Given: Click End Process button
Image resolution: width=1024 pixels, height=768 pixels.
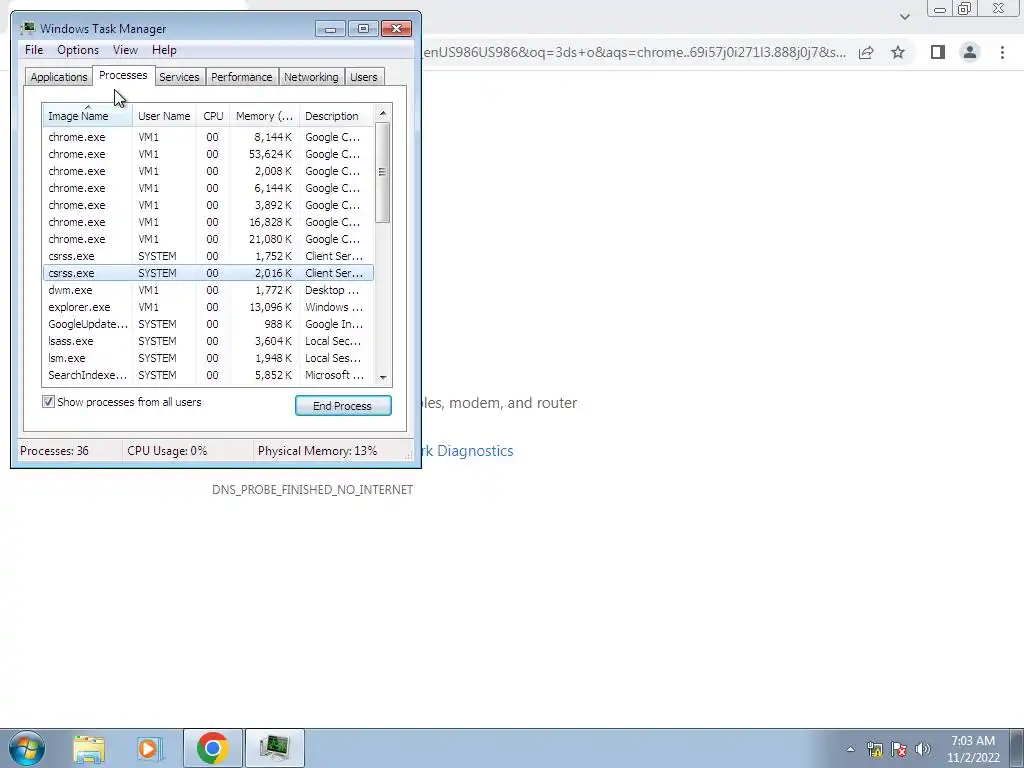Looking at the screenshot, I should [343, 406].
